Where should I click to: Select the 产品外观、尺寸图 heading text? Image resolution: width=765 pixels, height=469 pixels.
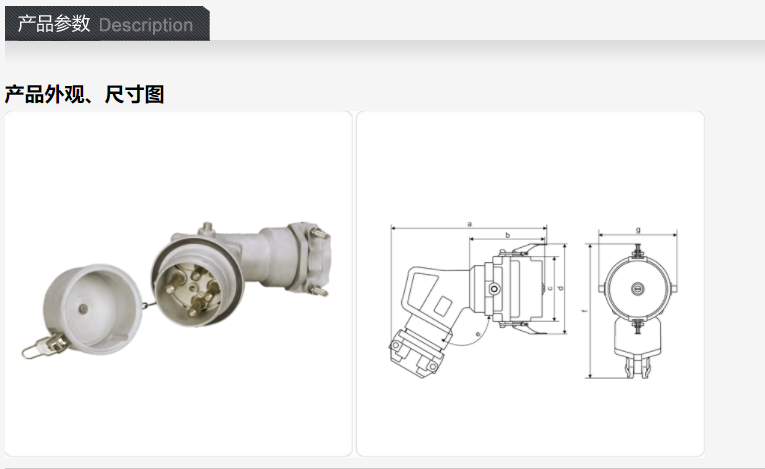pyautogui.click(x=84, y=94)
